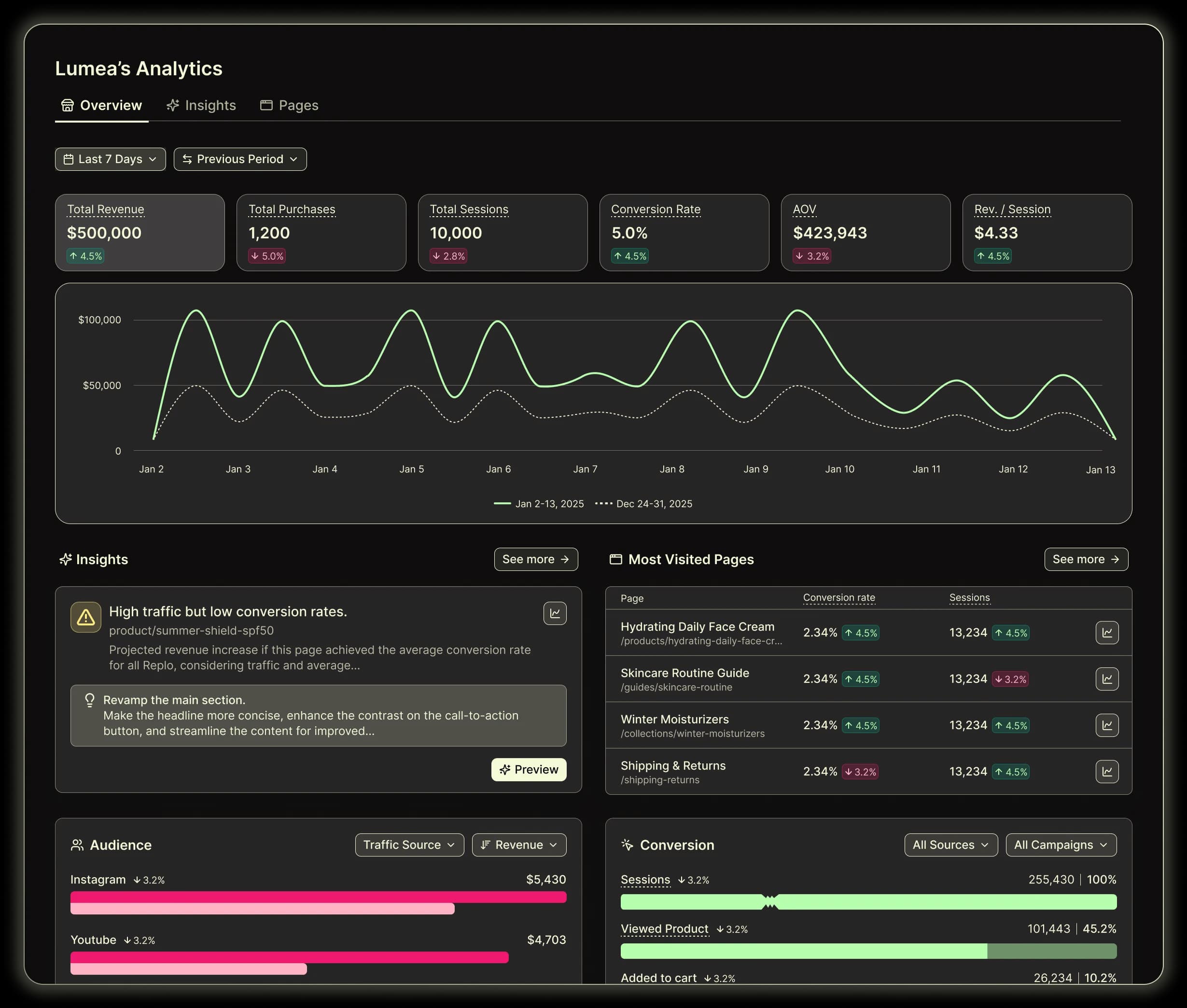1187x1008 pixels.
Task: Open the Previous Period comparison dropdown
Action: tap(240, 159)
